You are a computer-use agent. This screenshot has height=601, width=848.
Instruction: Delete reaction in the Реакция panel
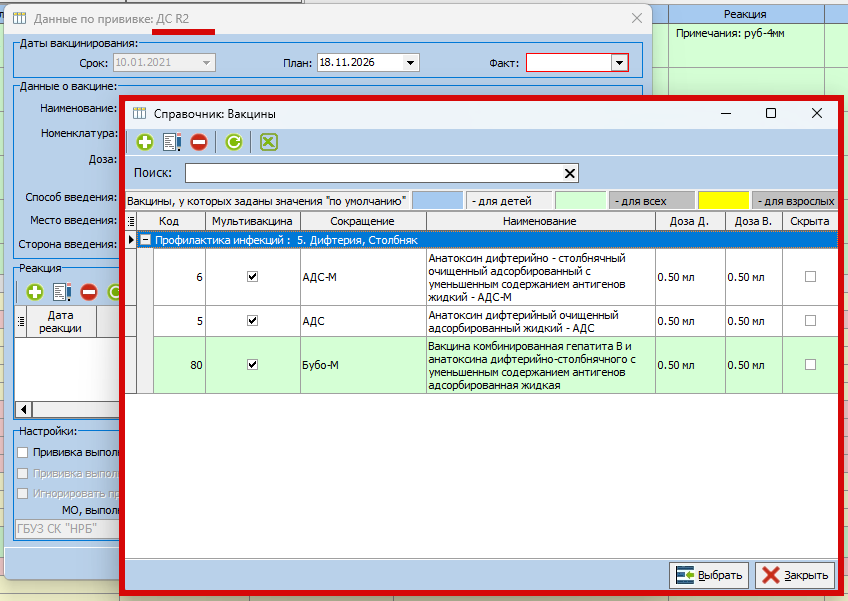[89, 292]
